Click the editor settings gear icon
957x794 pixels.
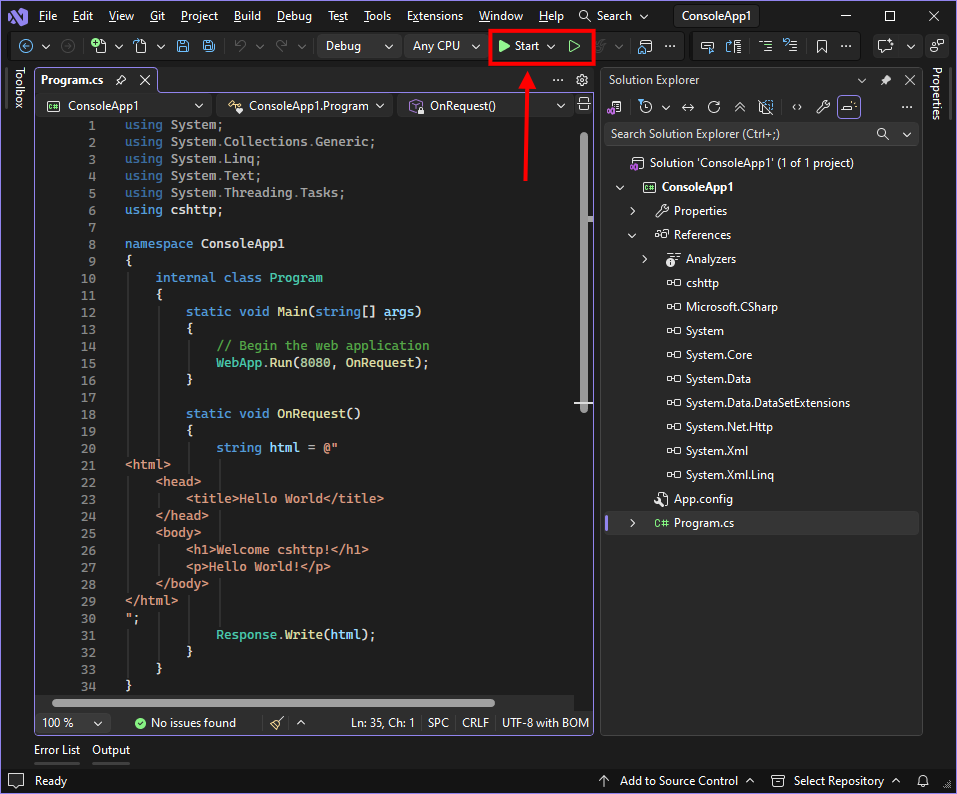click(x=582, y=80)
